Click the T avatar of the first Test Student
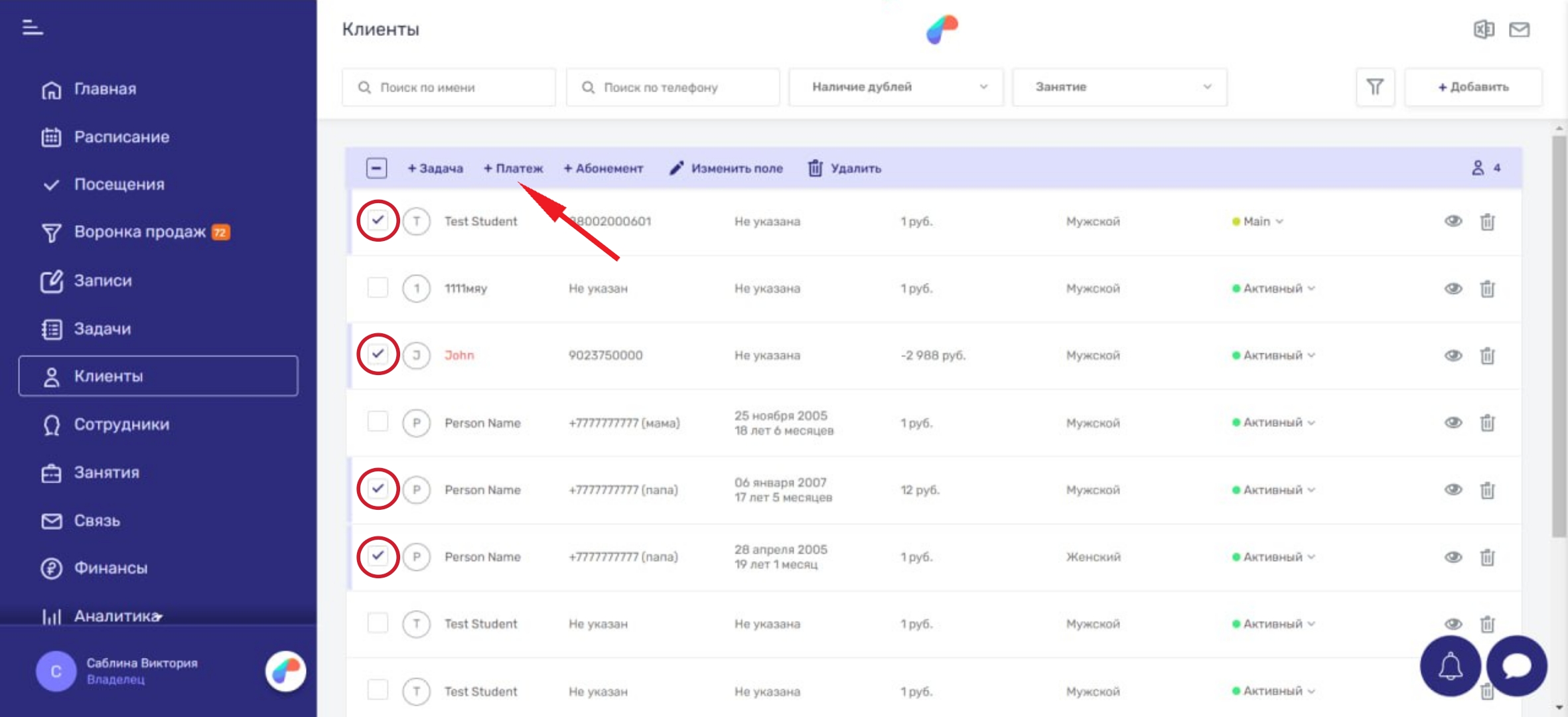The width and height of the screenshot is (1568, 717). pos(416,221)
